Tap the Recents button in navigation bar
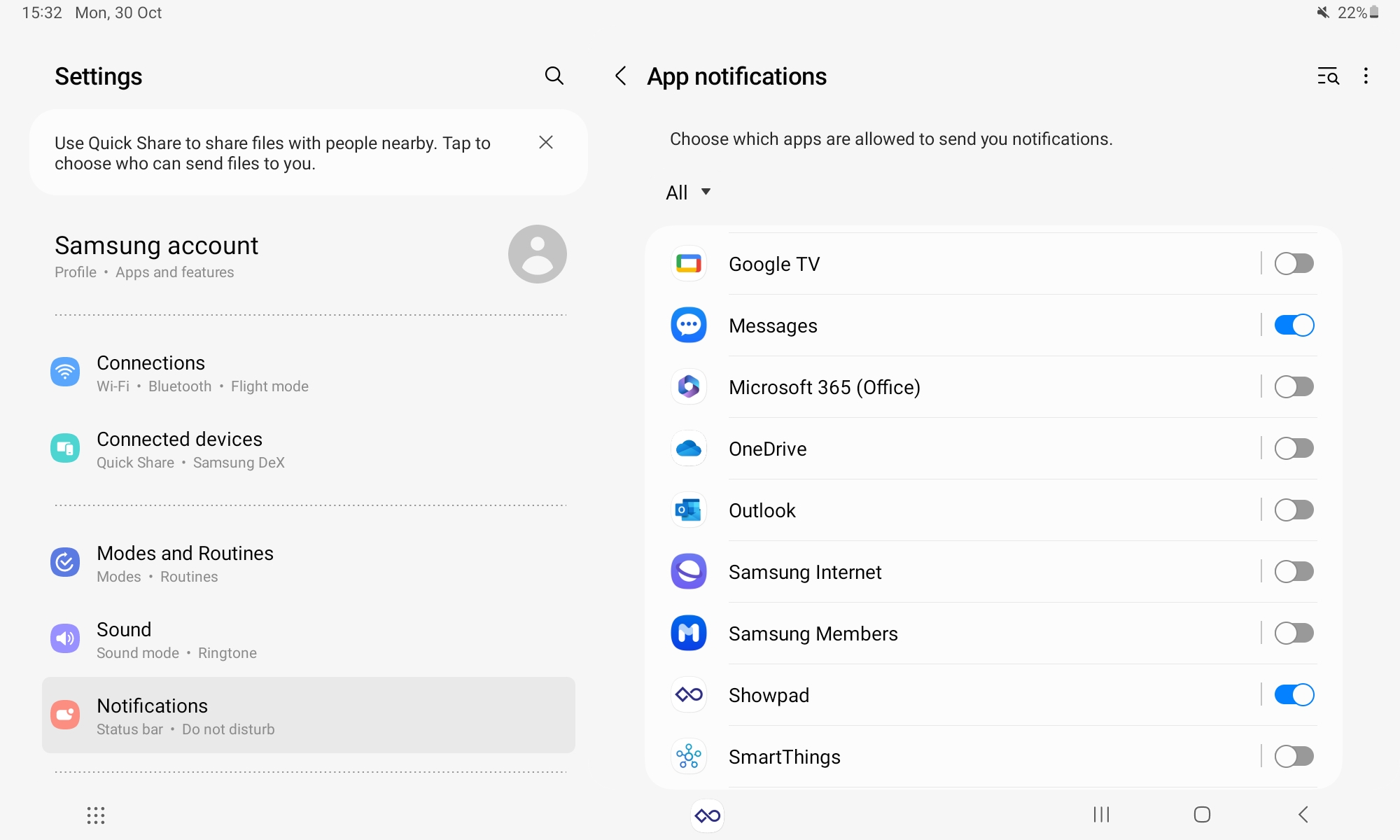This screenshot has height=840, width=1400. coord(1101,815)
